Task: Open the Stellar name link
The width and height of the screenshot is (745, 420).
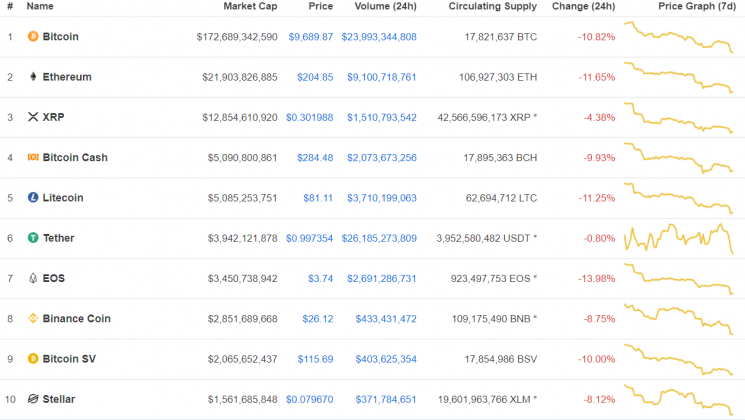Action: pos(59,399)
